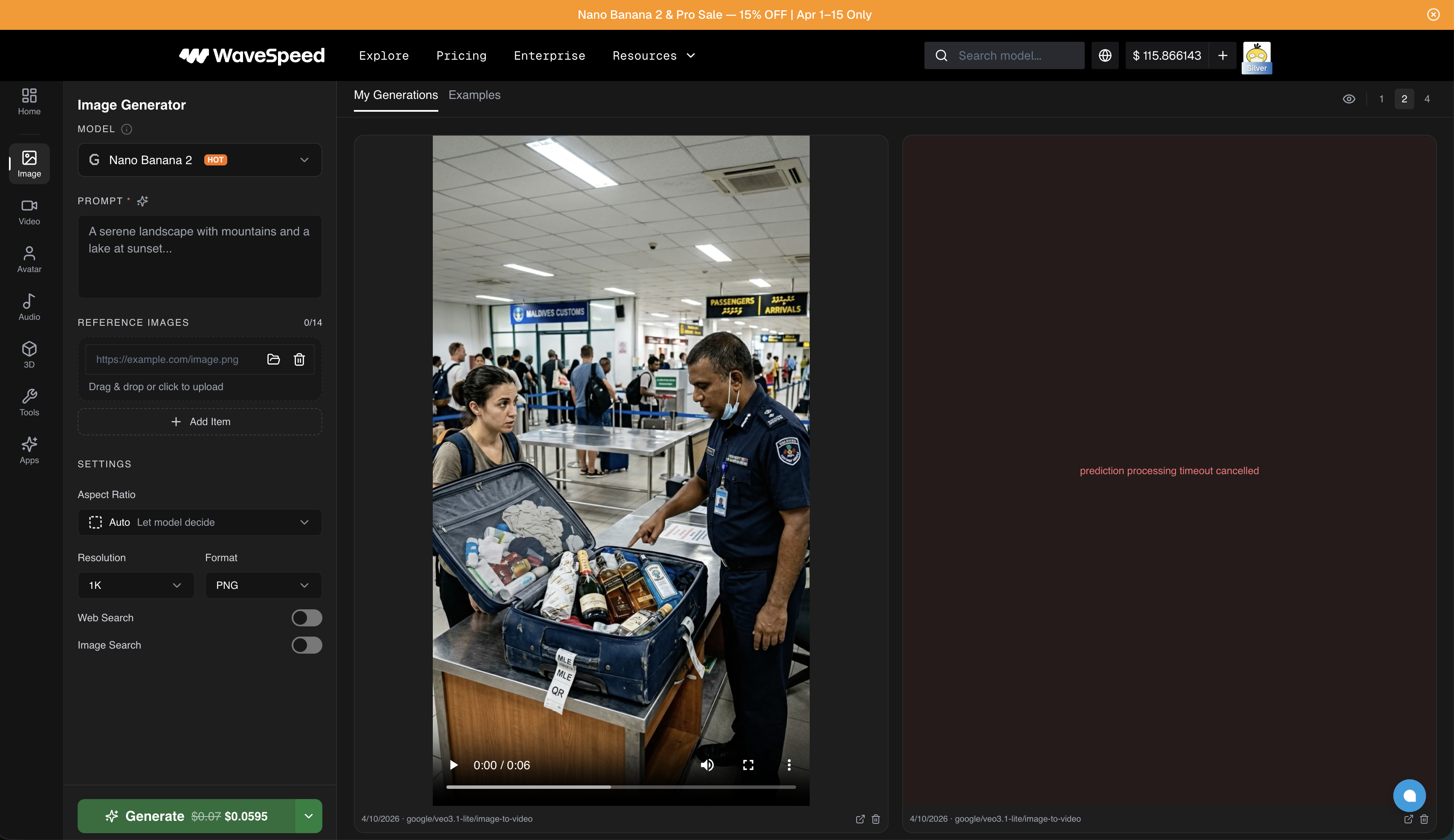Switch to the Examples tab
Viewport: 1454px width, 840px height.
coord(474,95)
